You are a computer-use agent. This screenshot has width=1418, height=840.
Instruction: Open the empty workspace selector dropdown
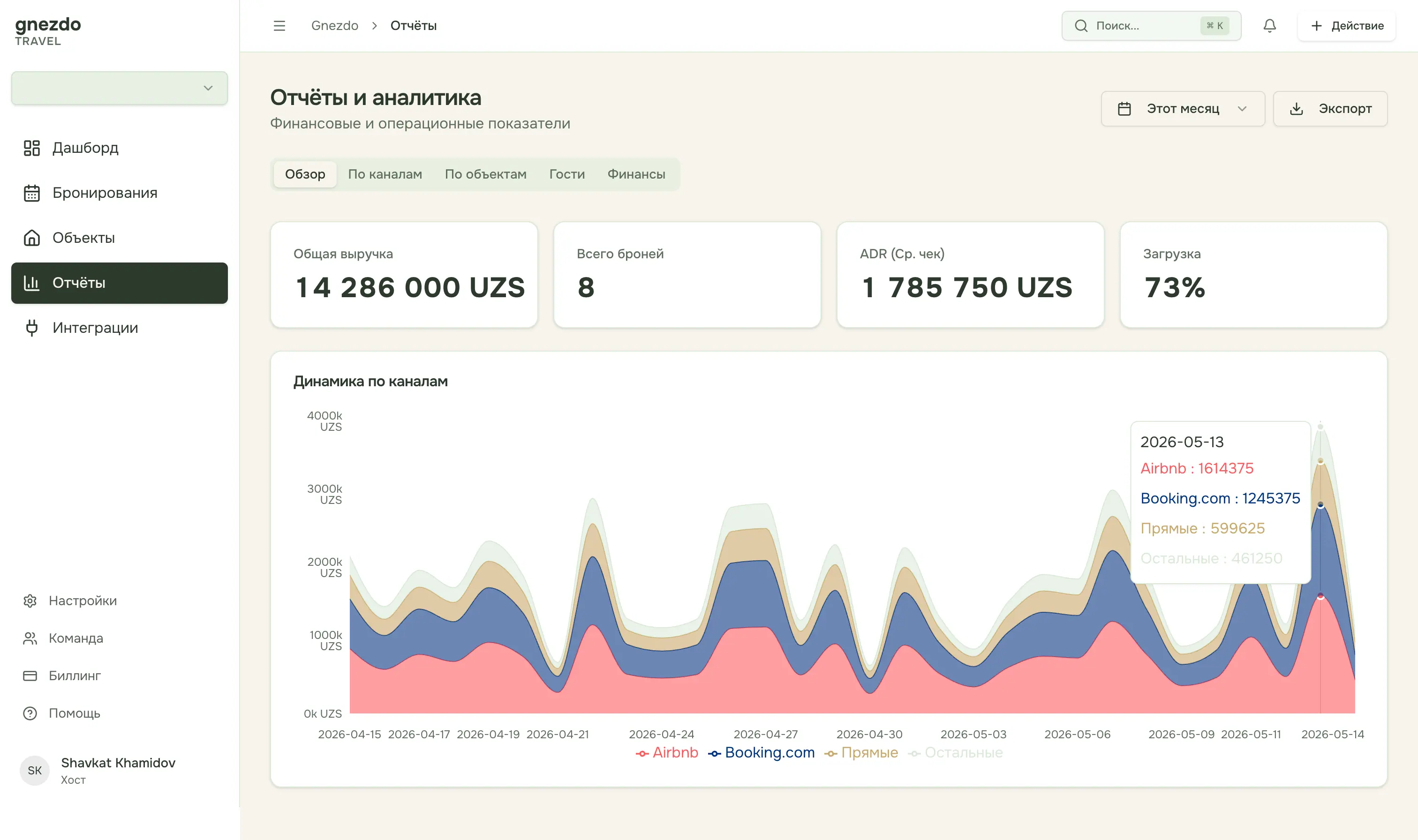pos(120,88)
